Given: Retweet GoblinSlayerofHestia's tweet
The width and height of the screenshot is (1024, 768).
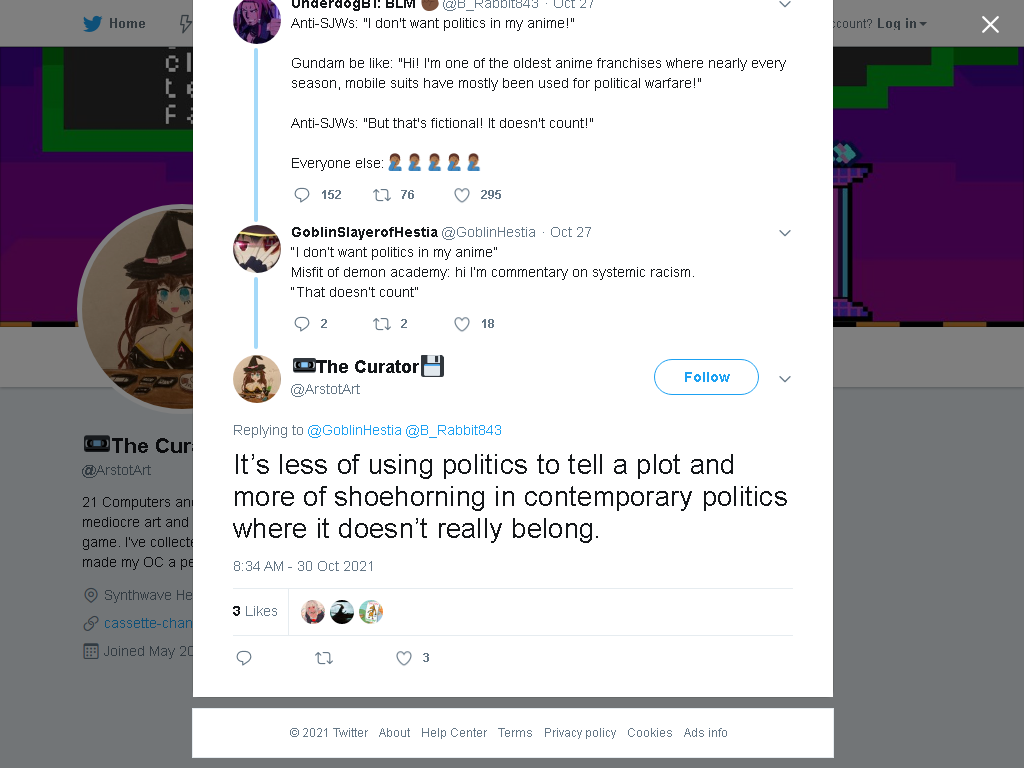Looking at the screenshot, I should tap(382, 324).
